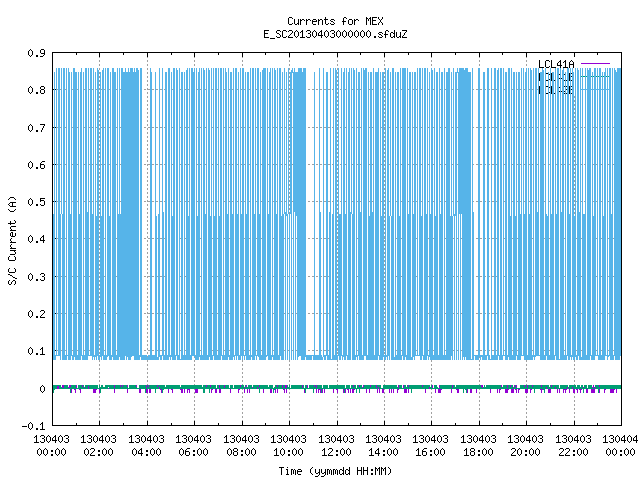Image resolution: width=640 pixels, height=480 pixels.
Task: Click the 0.4 y-axis tick label
Action: [x=36, y=239]
